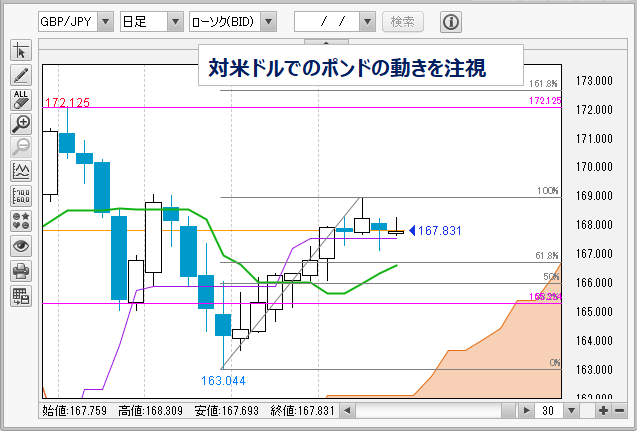
Task: Click the minus button to shrink chart
Action: 619,411
